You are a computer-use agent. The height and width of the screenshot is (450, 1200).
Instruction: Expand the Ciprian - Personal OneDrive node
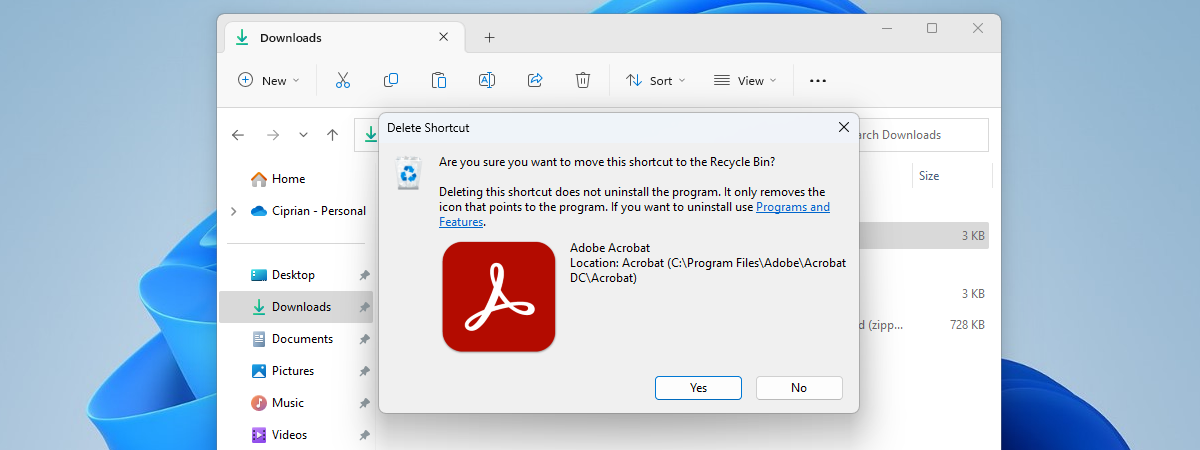pyautogui.click(x=234, y=211)
